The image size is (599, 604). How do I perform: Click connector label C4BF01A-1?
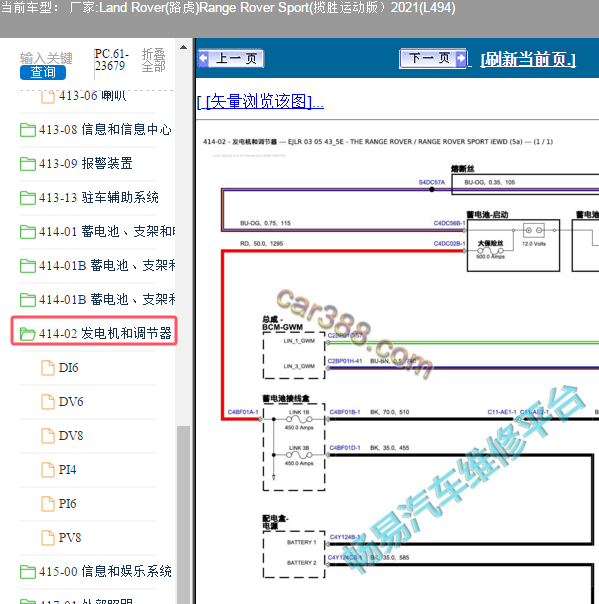(243, 412)
